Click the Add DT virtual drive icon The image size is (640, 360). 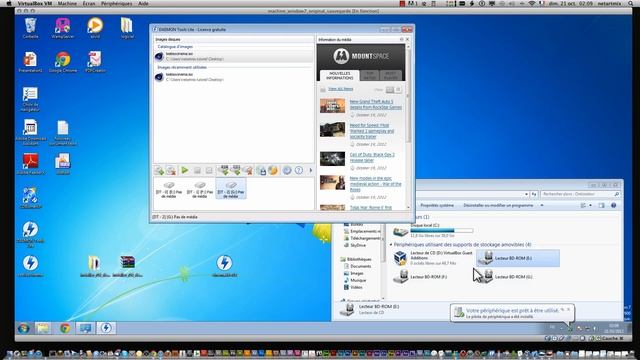click(223, 170)
